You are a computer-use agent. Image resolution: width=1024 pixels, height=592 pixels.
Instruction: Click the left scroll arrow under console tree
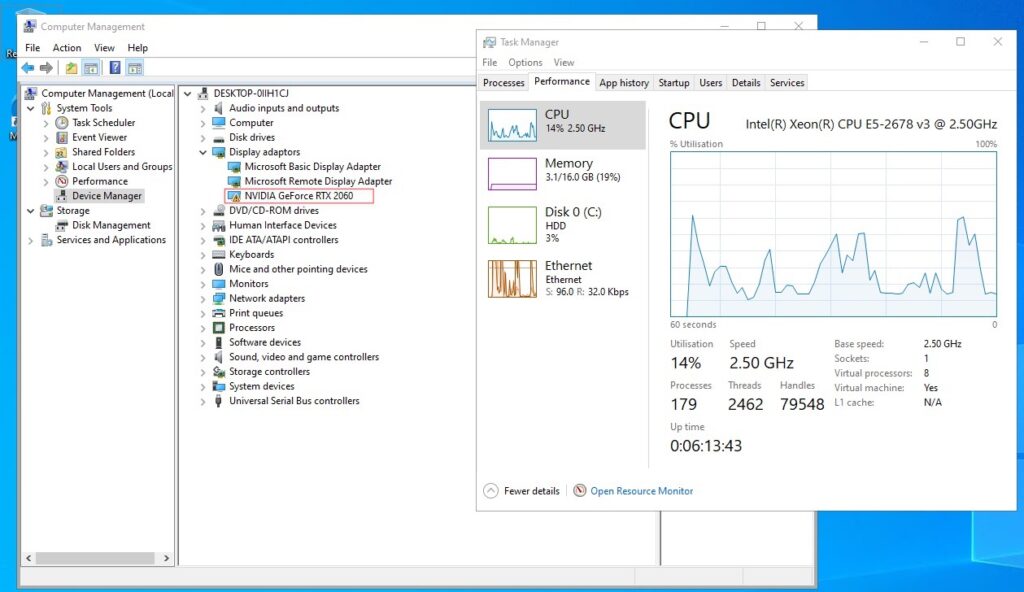[x=29, y=558]
